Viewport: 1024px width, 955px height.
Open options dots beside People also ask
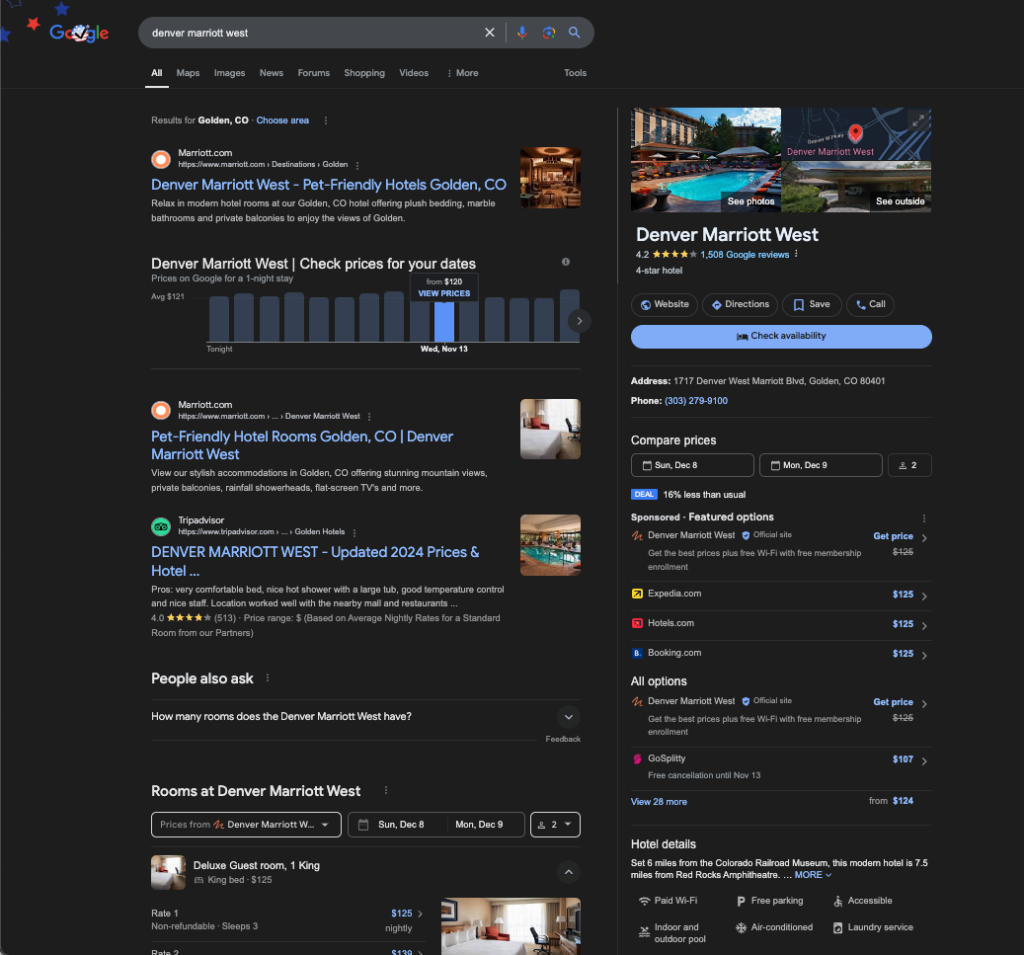click(267, 678)
